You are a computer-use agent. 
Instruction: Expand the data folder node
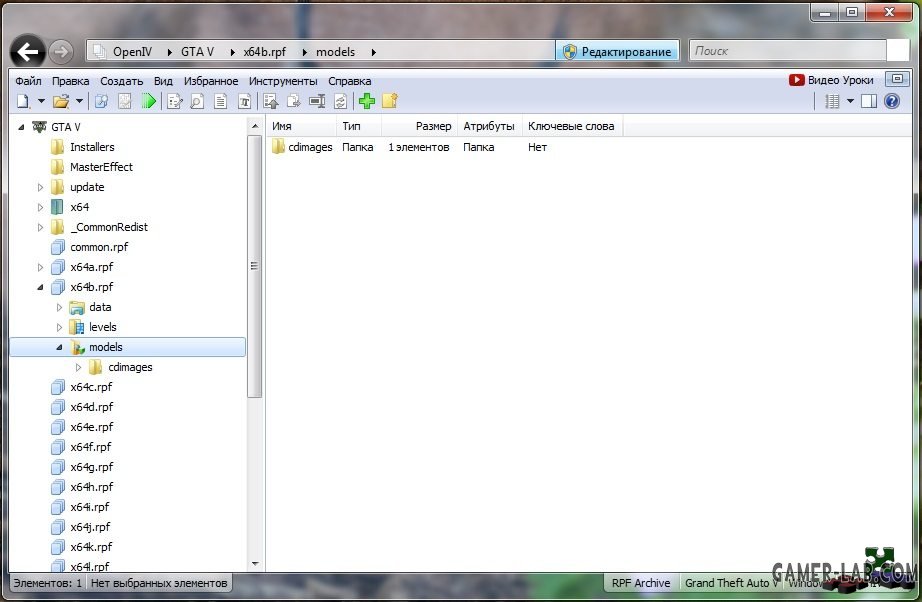click(x=59, y=307)
